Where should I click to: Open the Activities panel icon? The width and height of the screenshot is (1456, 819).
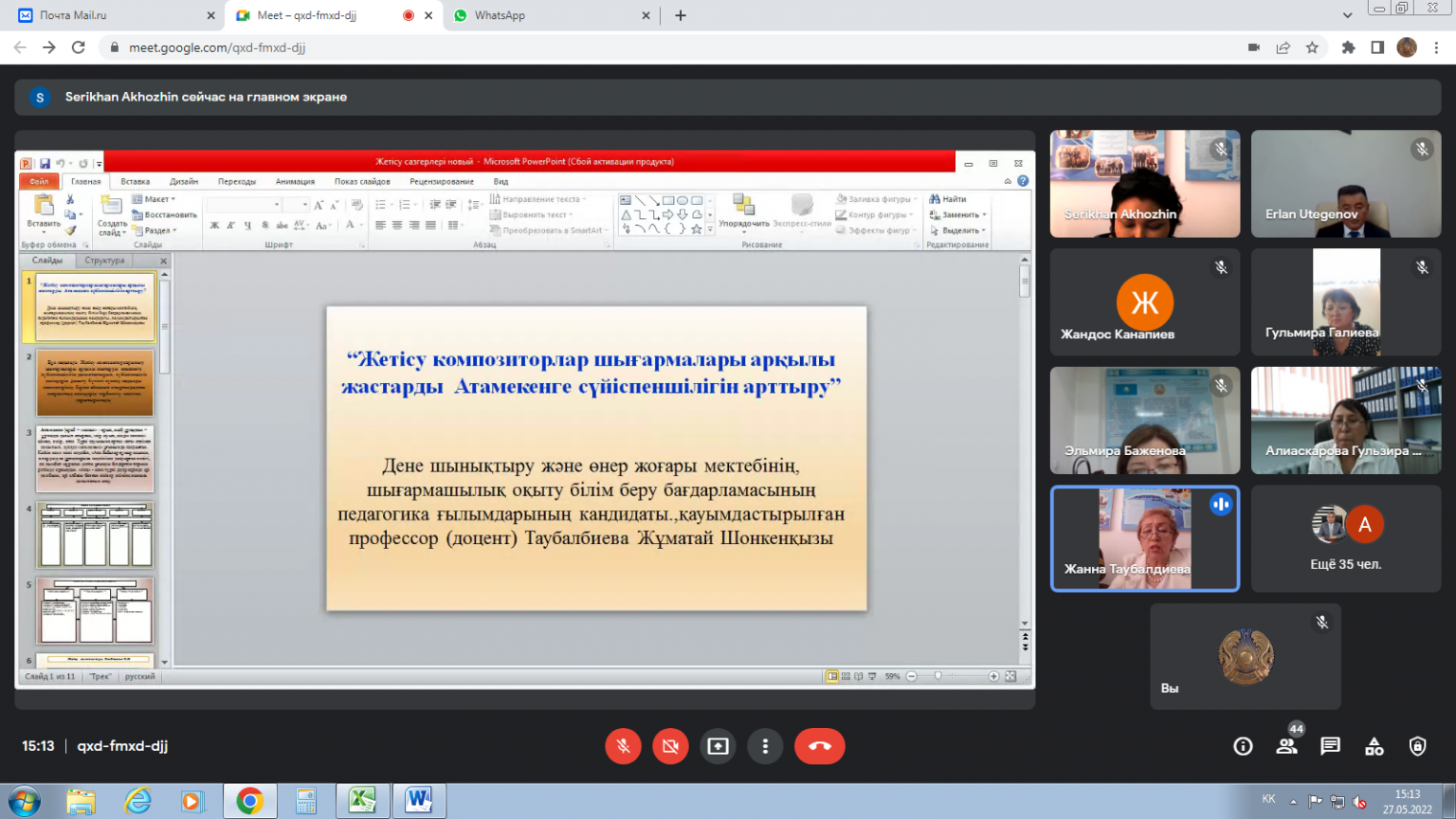click(x=1374, y=747)
